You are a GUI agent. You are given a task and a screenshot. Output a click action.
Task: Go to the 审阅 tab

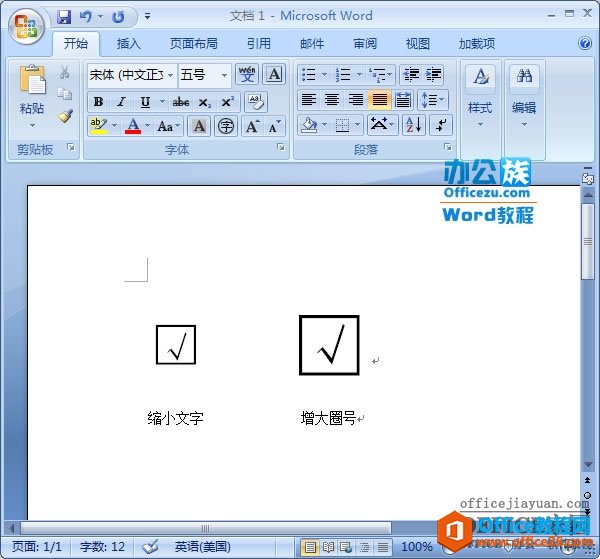tap(365, 44)
